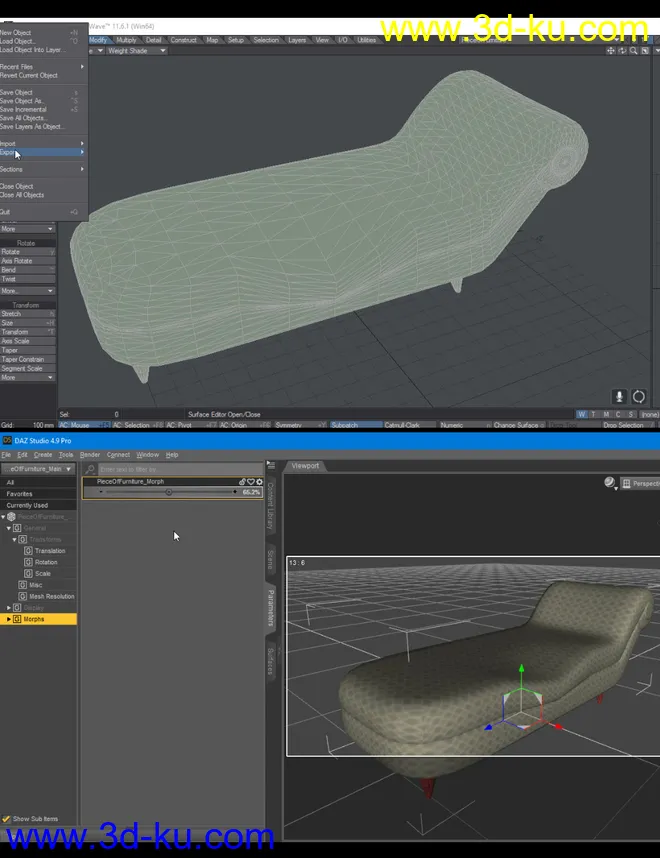Expand the Display tree group
Viewport: 660px width, 858px height.
click(x=9, y=607)
